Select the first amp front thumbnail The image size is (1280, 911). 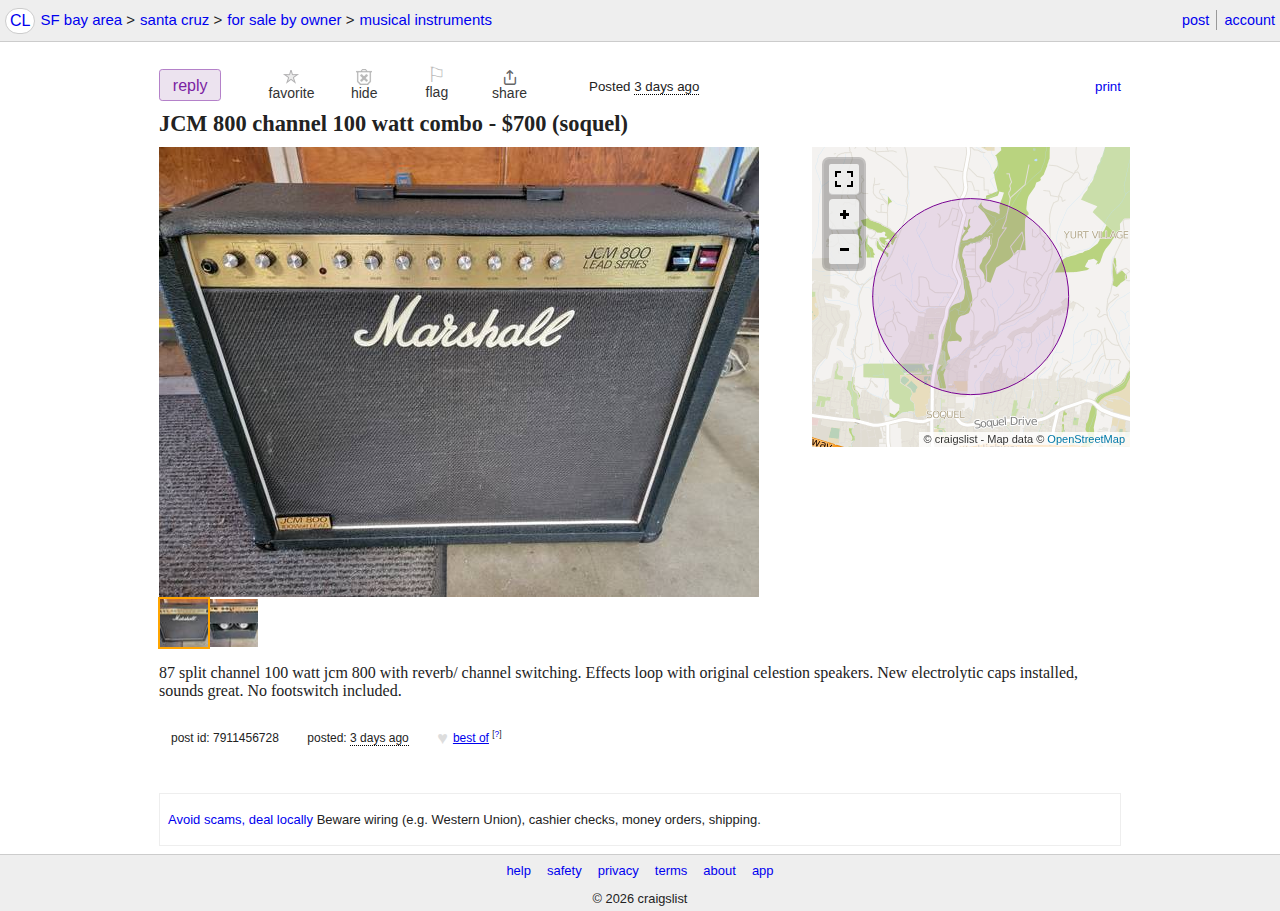pyautogui.click(x=184, y=623)
